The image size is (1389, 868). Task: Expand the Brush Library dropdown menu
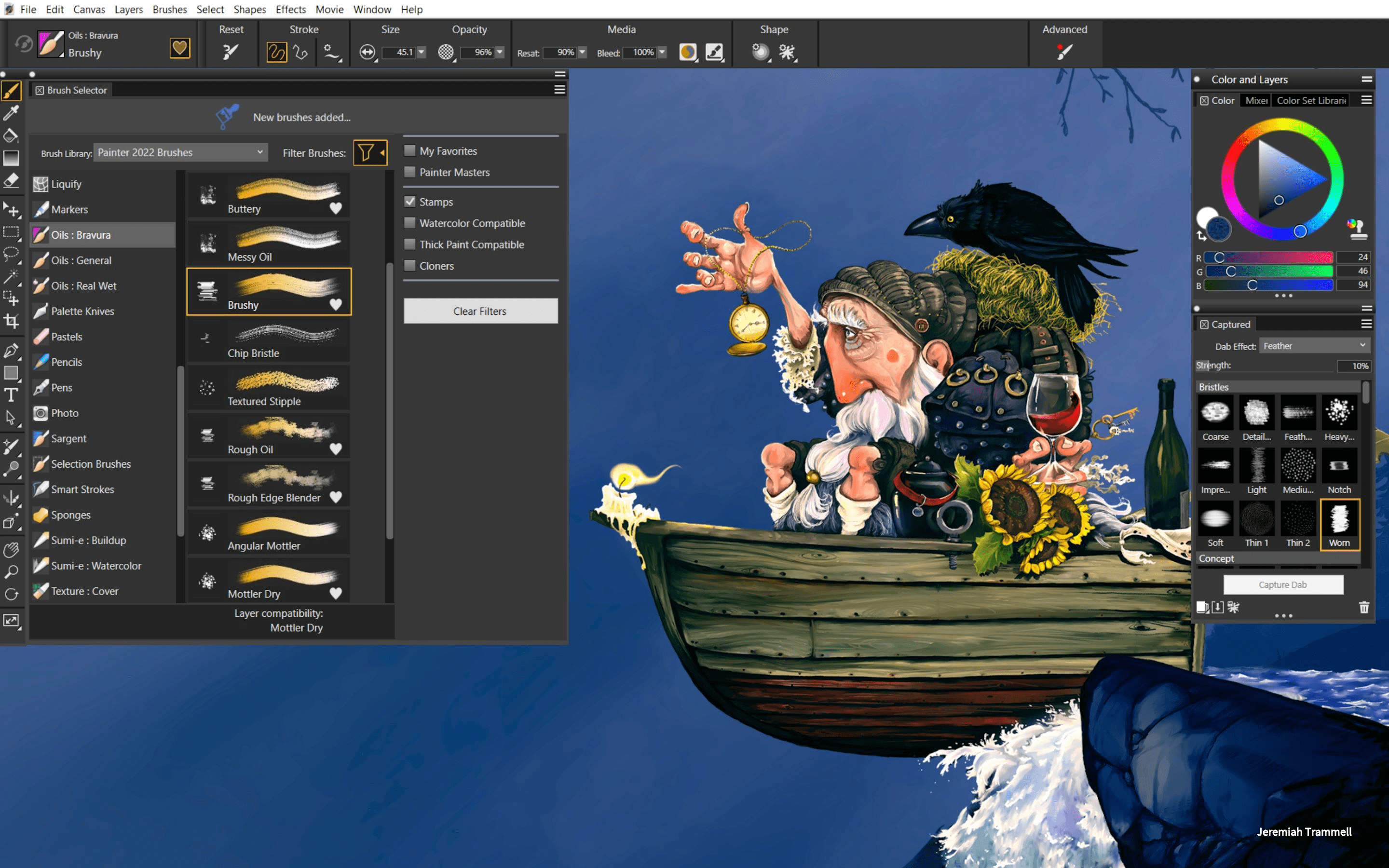[x=179, y=152]
